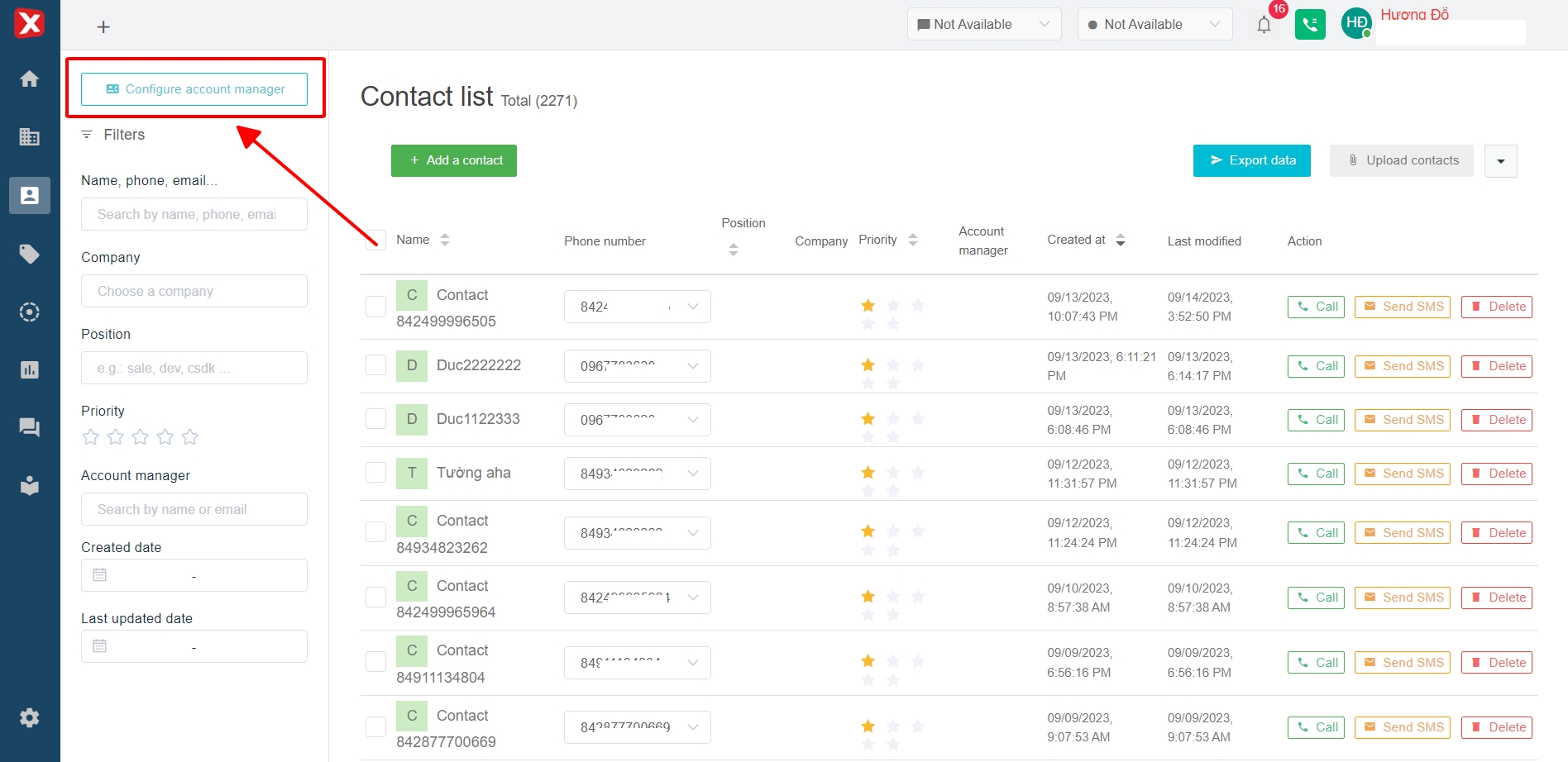Open the settings gear in sidebar
1568x762 pixels.
[x=30, y=717]
